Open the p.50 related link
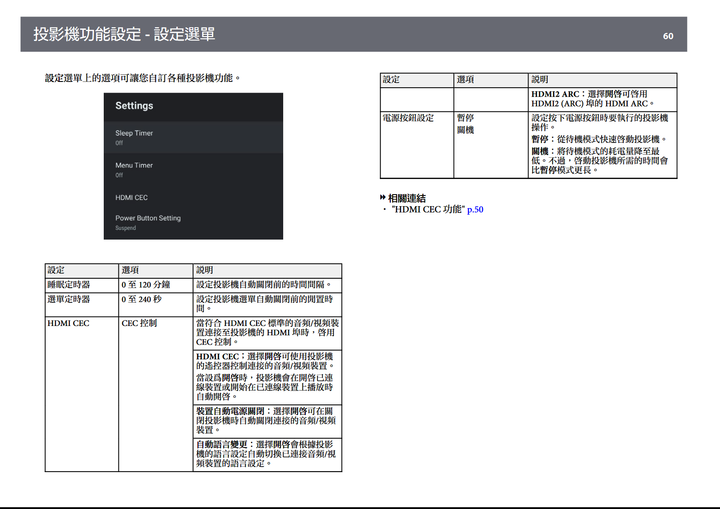 point(475,209)
